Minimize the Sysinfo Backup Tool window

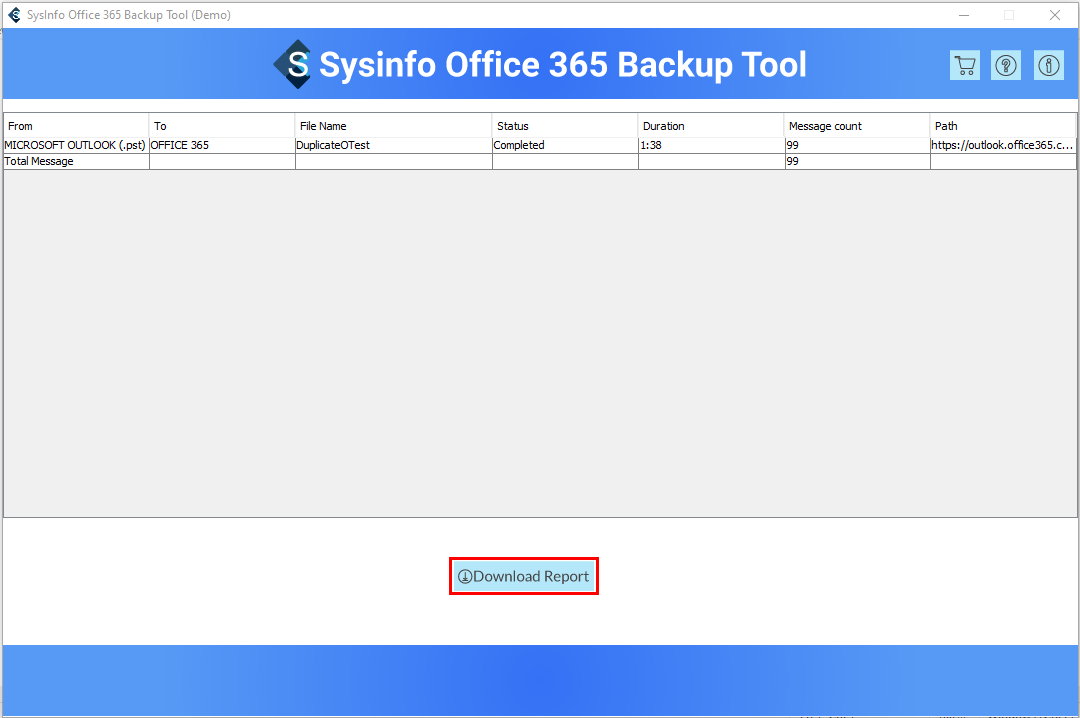click(964, 15)
